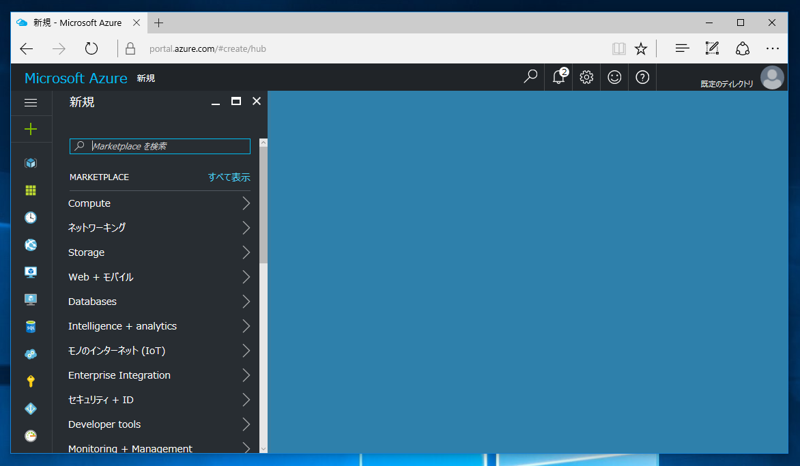Expand the Developer tools category chevron
Image resolution: width=800 pixels, height=466 pixels.
coord(246,424)
